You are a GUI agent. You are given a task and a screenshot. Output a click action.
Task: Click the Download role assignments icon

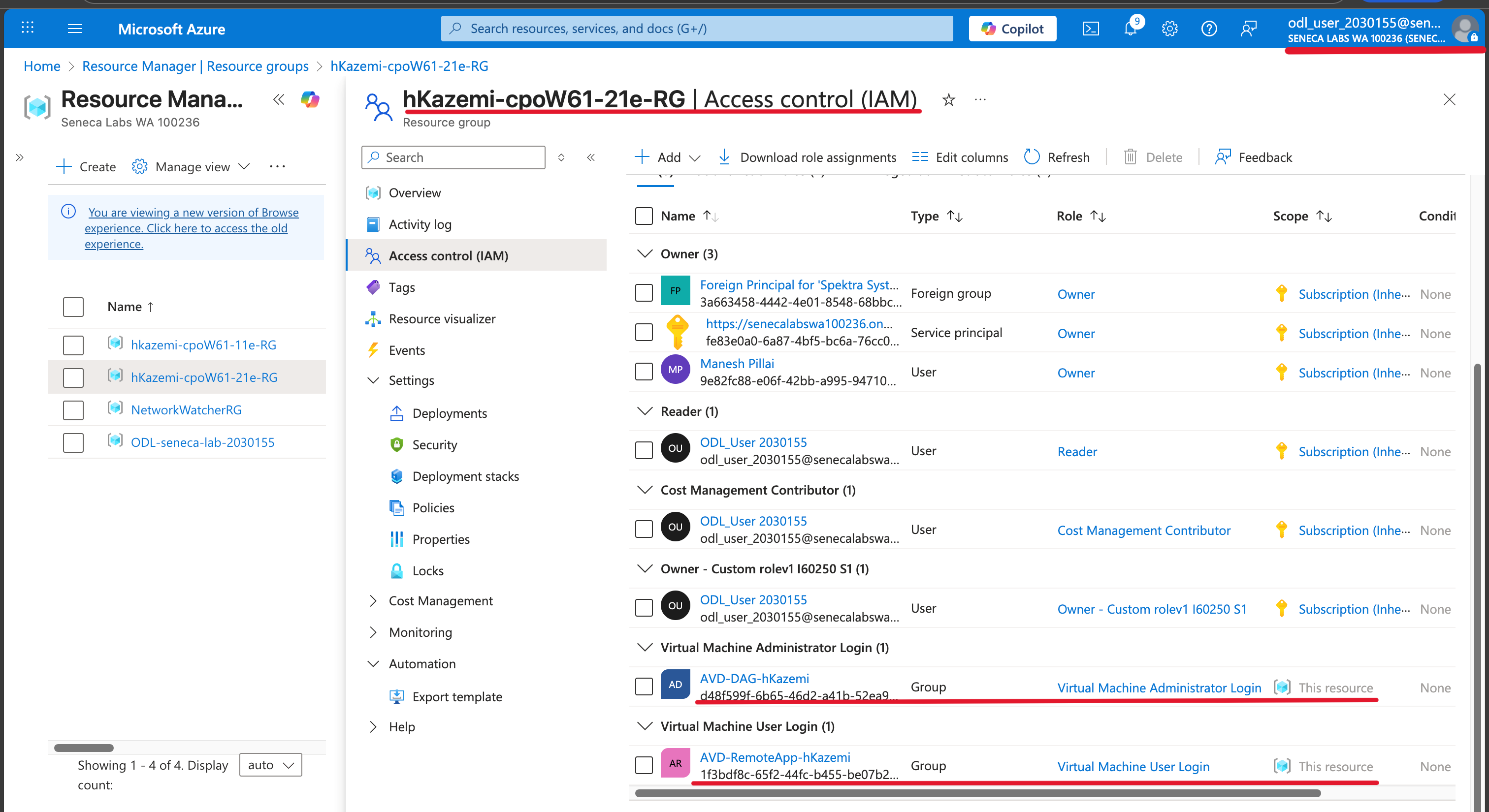click(x=724, y=156)
